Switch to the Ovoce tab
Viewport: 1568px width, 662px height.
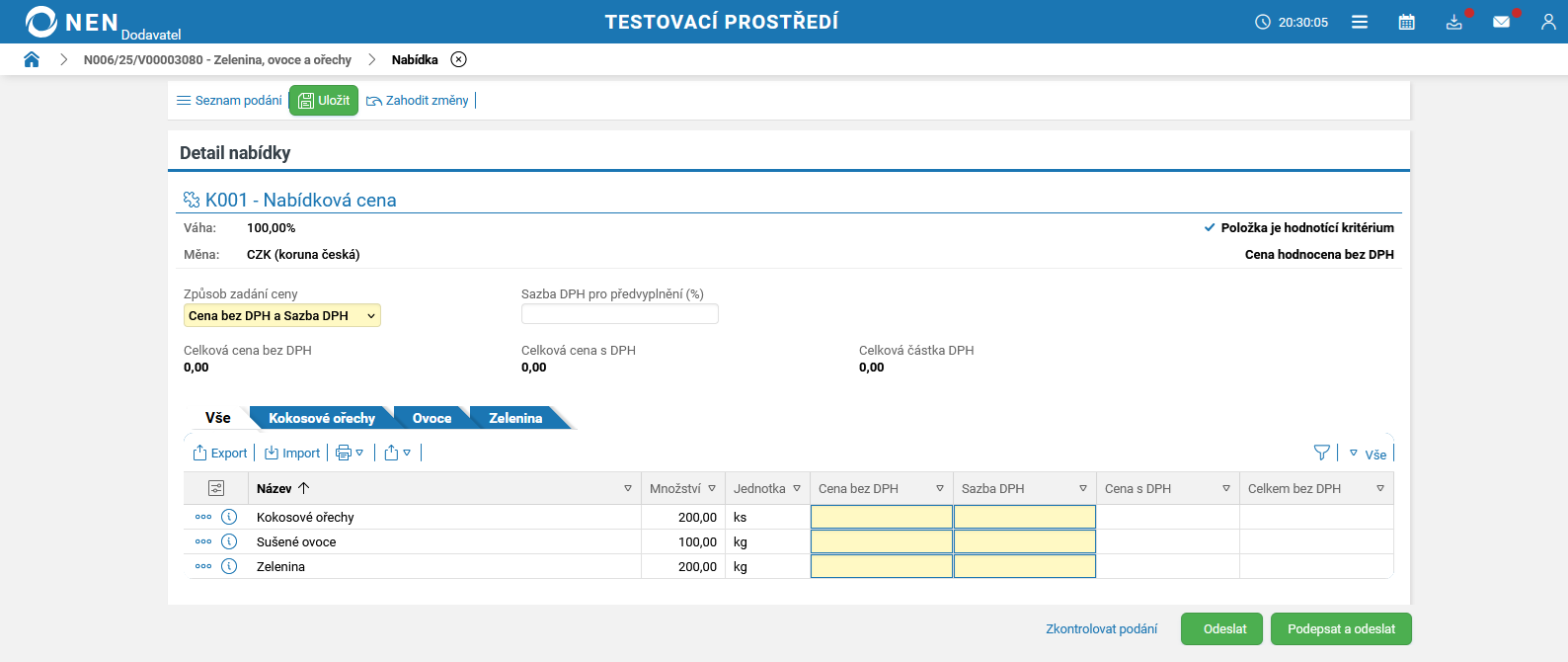click(431, 418)
